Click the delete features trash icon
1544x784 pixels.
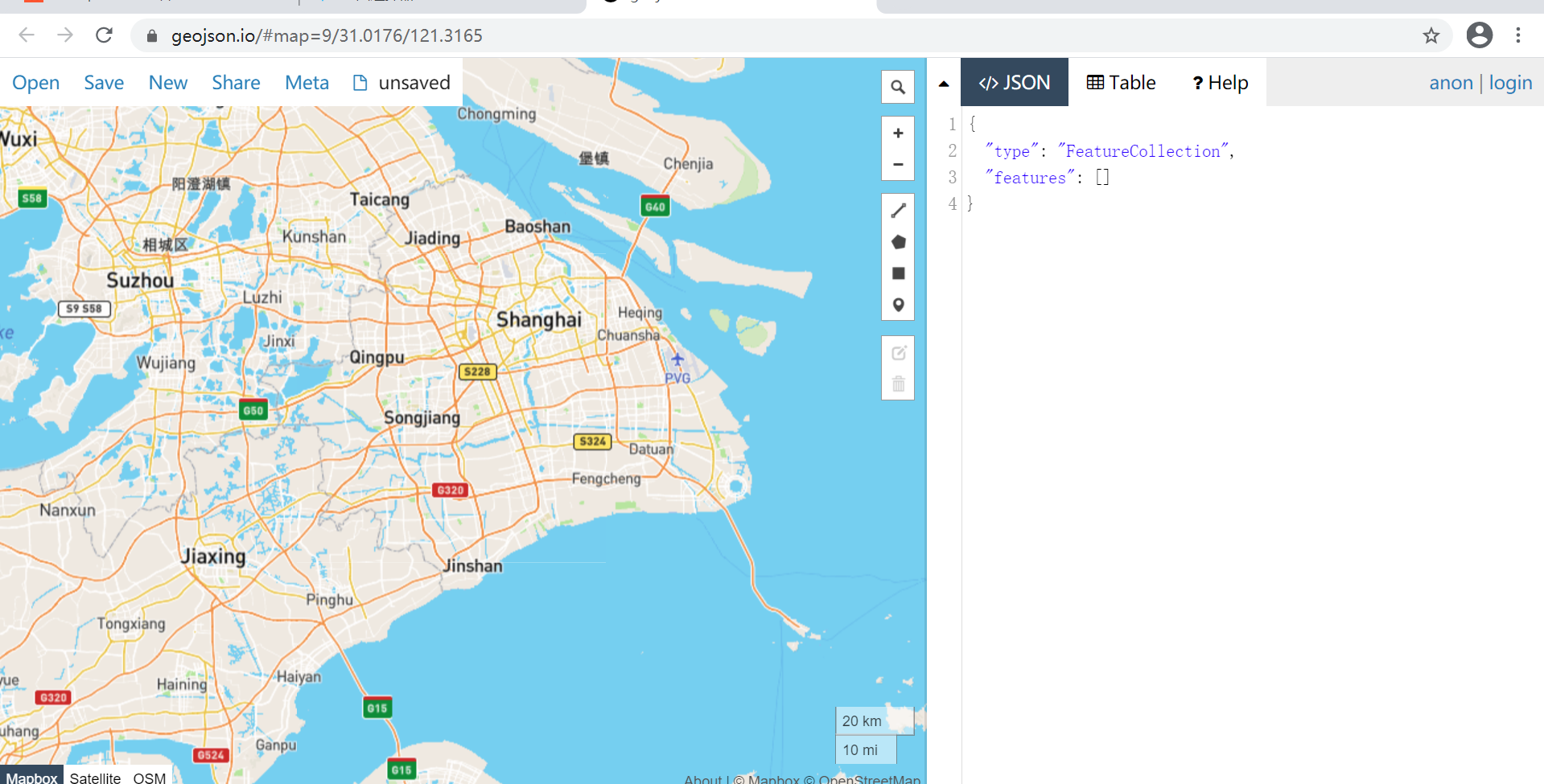pyautogui.click(x=898, y=385)
